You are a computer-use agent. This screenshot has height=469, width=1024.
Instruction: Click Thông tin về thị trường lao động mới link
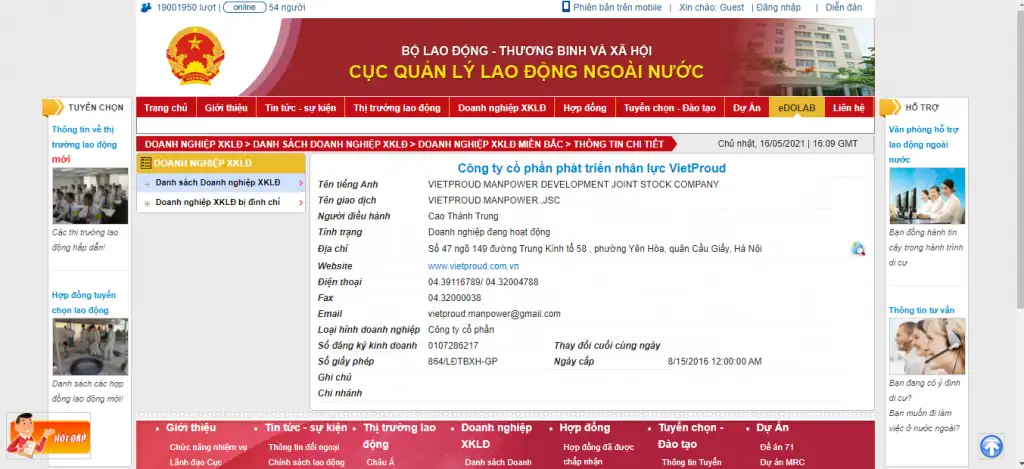84,144
